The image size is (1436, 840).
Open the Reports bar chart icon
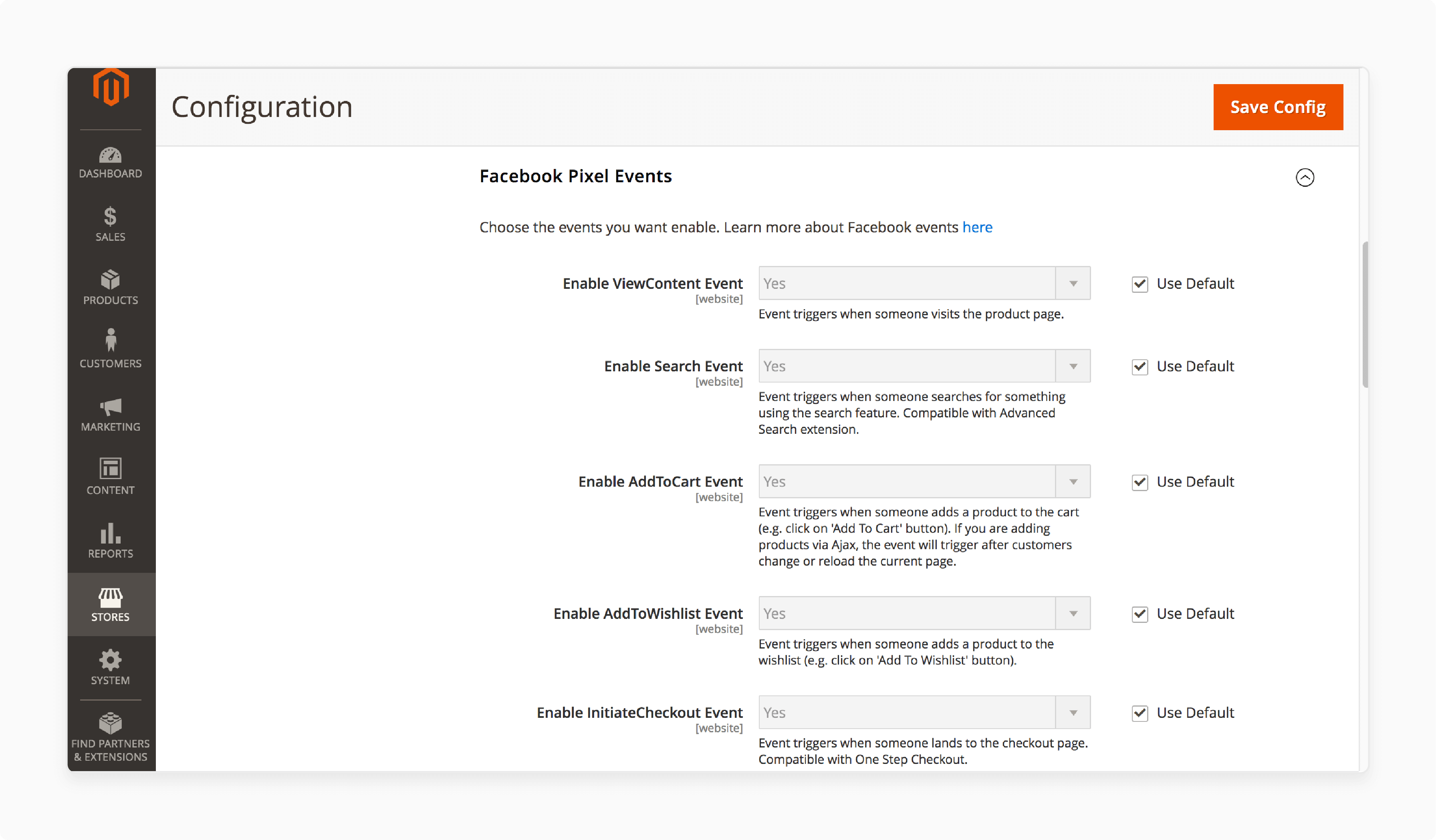click(x=111, y=534)
